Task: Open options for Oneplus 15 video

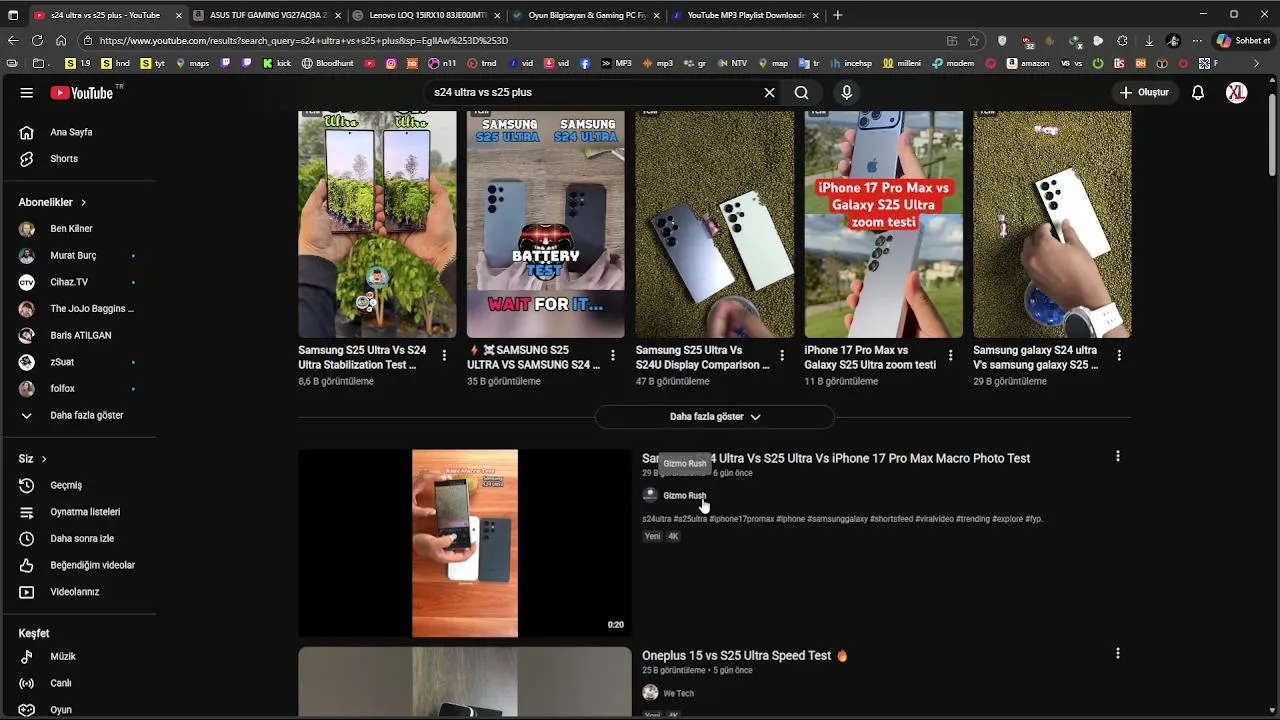Action: [x=1117, y=653]
